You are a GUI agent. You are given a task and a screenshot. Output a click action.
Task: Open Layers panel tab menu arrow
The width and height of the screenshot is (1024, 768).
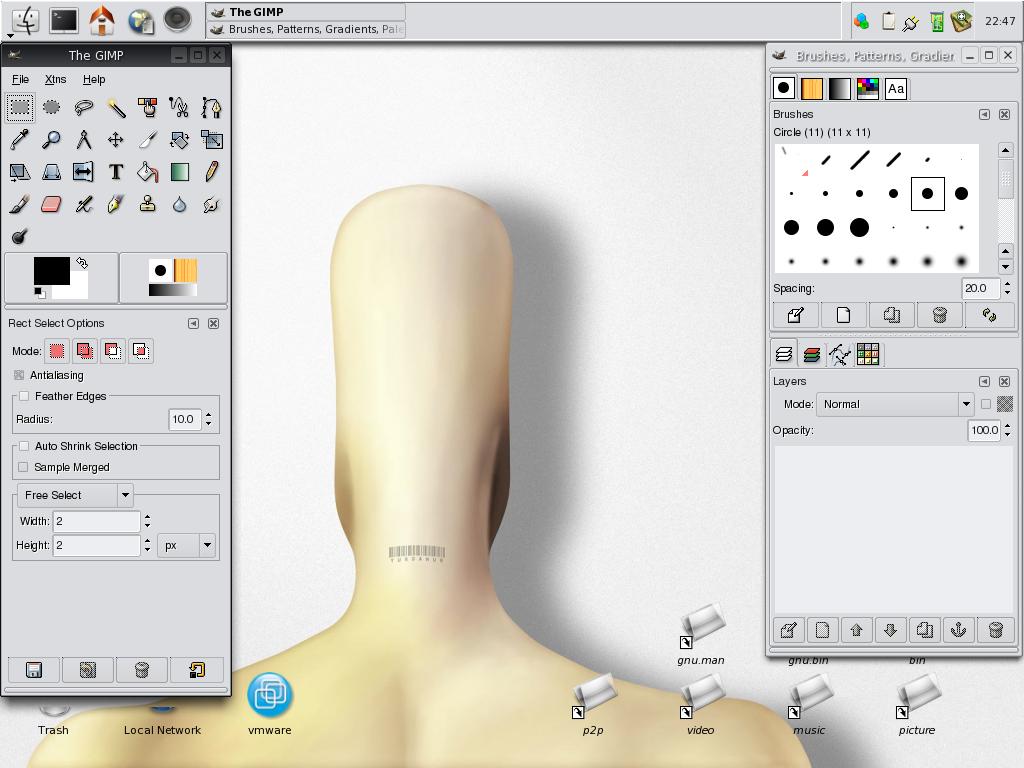pos(984,381)
